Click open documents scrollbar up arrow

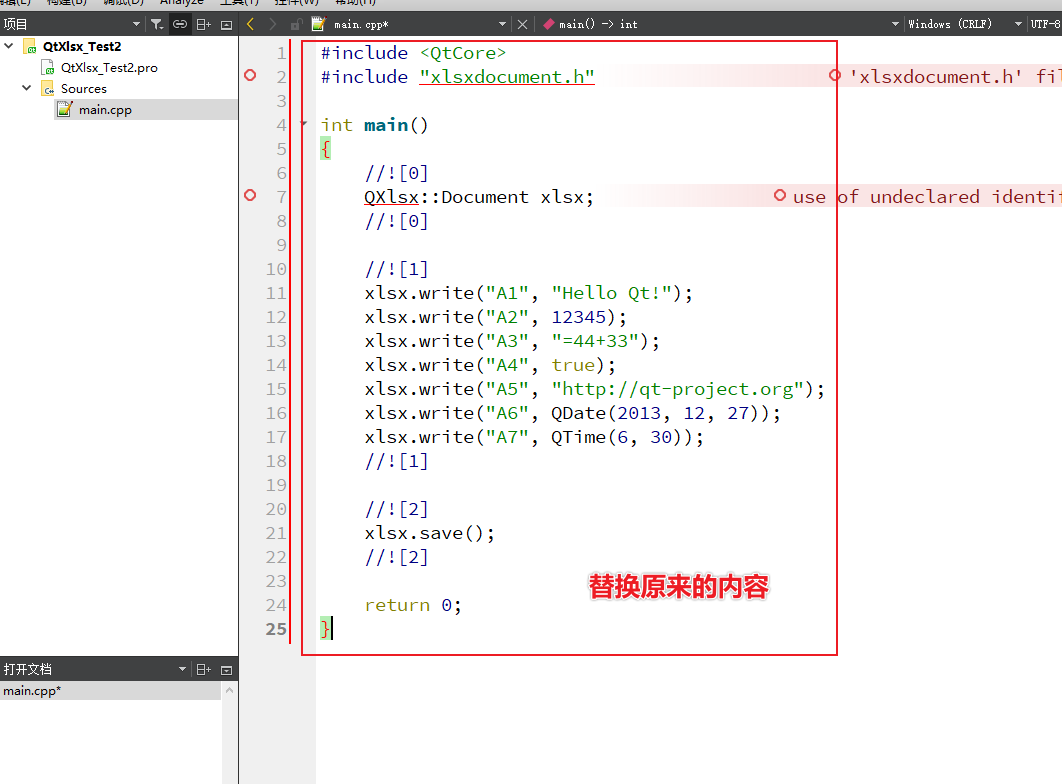click(x=230, y=691)
